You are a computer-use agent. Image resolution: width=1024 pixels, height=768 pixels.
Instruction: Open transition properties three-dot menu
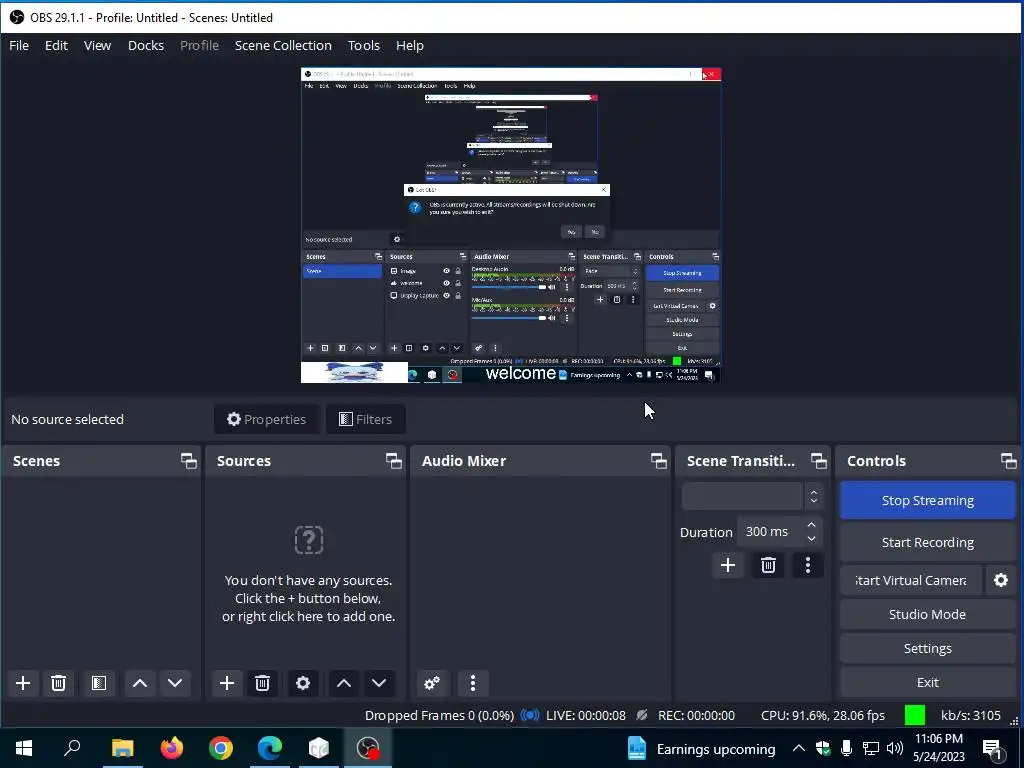[808, 565]
